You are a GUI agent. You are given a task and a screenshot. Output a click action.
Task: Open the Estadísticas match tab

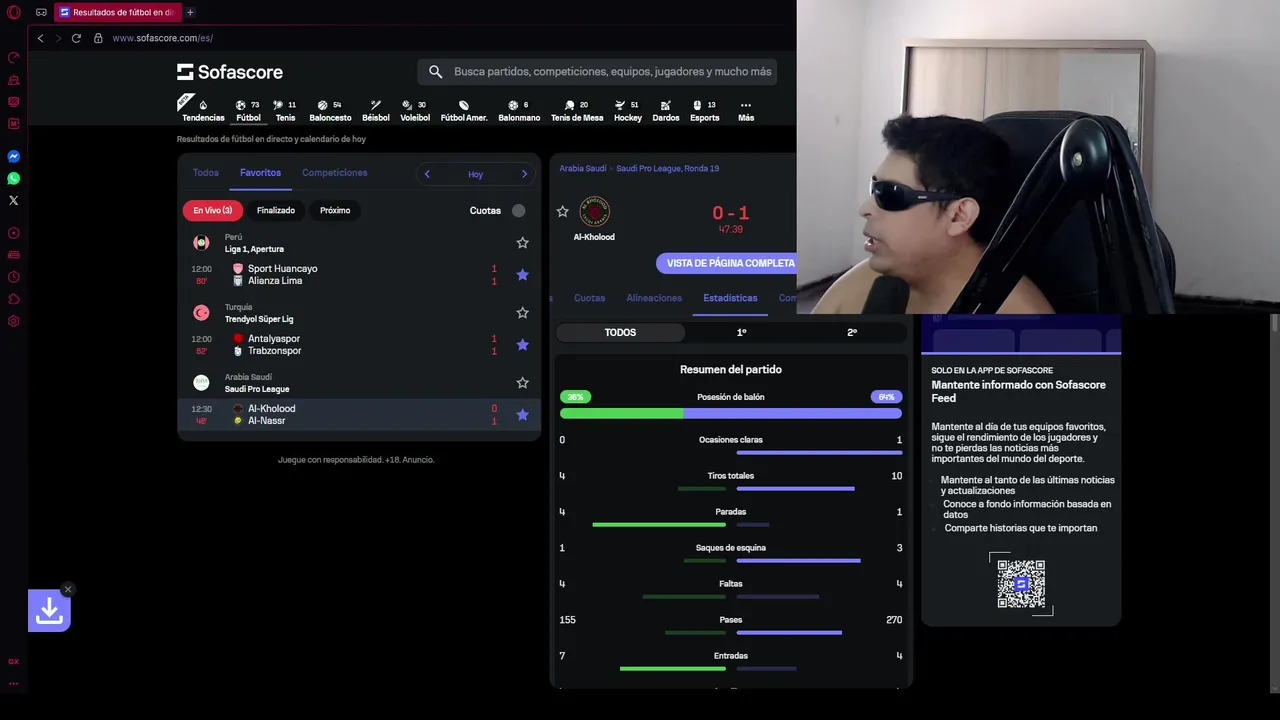coord(730,298)
